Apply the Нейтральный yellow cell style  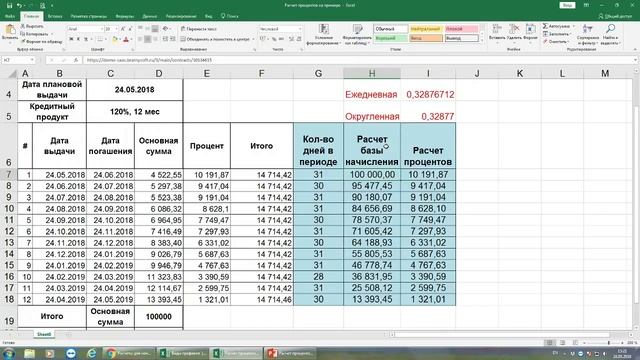click(x=425, y=29)
